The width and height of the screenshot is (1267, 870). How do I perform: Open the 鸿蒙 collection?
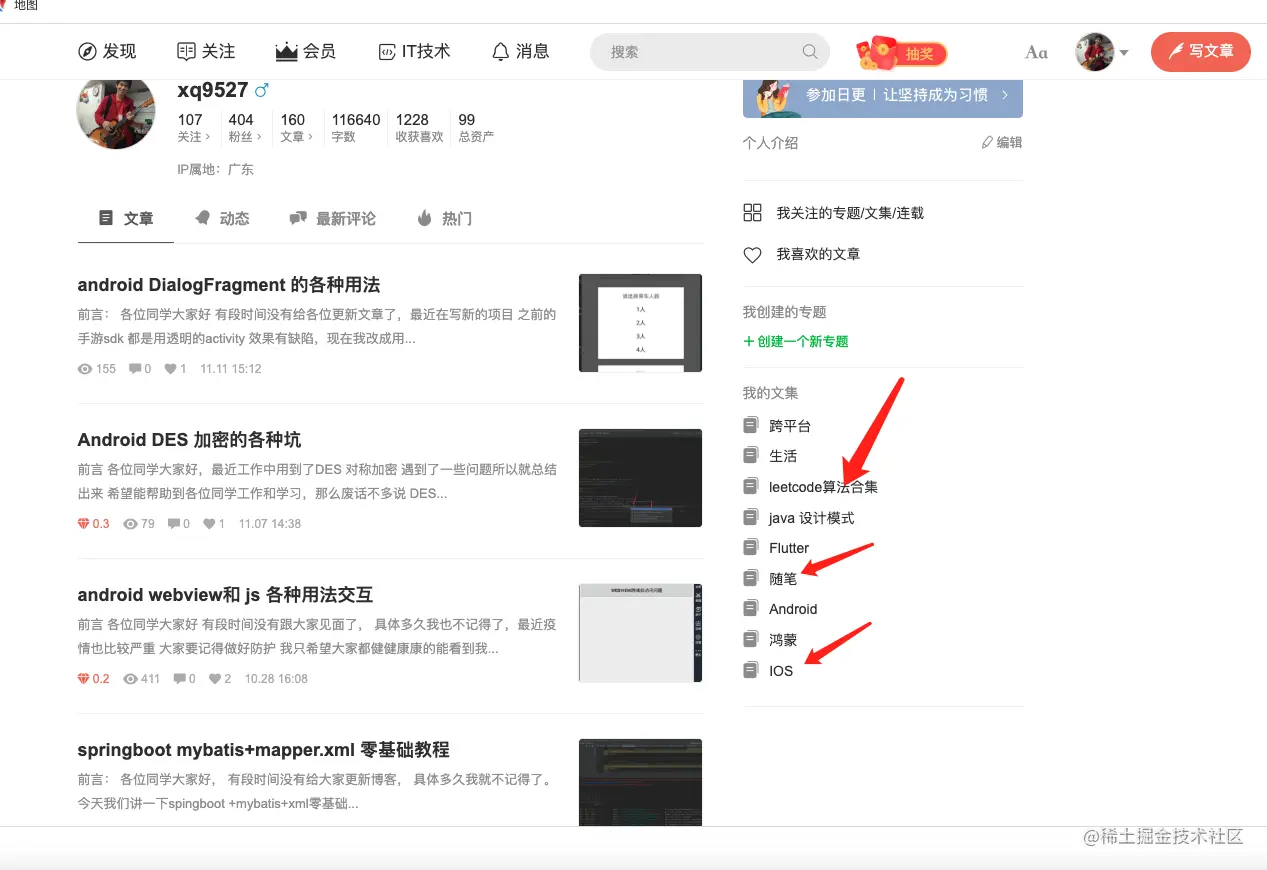pos(783,640)
